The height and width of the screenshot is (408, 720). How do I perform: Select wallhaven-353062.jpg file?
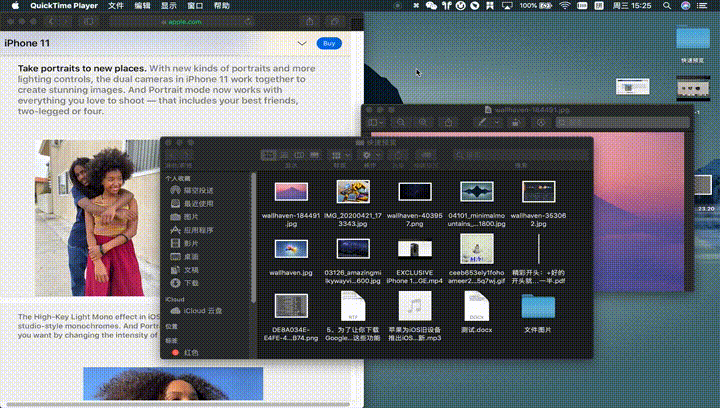click(x=539, y=191)
